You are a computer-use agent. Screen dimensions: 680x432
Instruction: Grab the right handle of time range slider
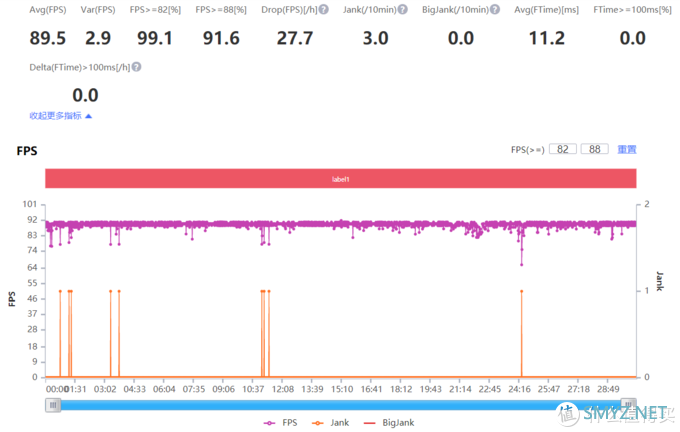[x=628, y=405]
